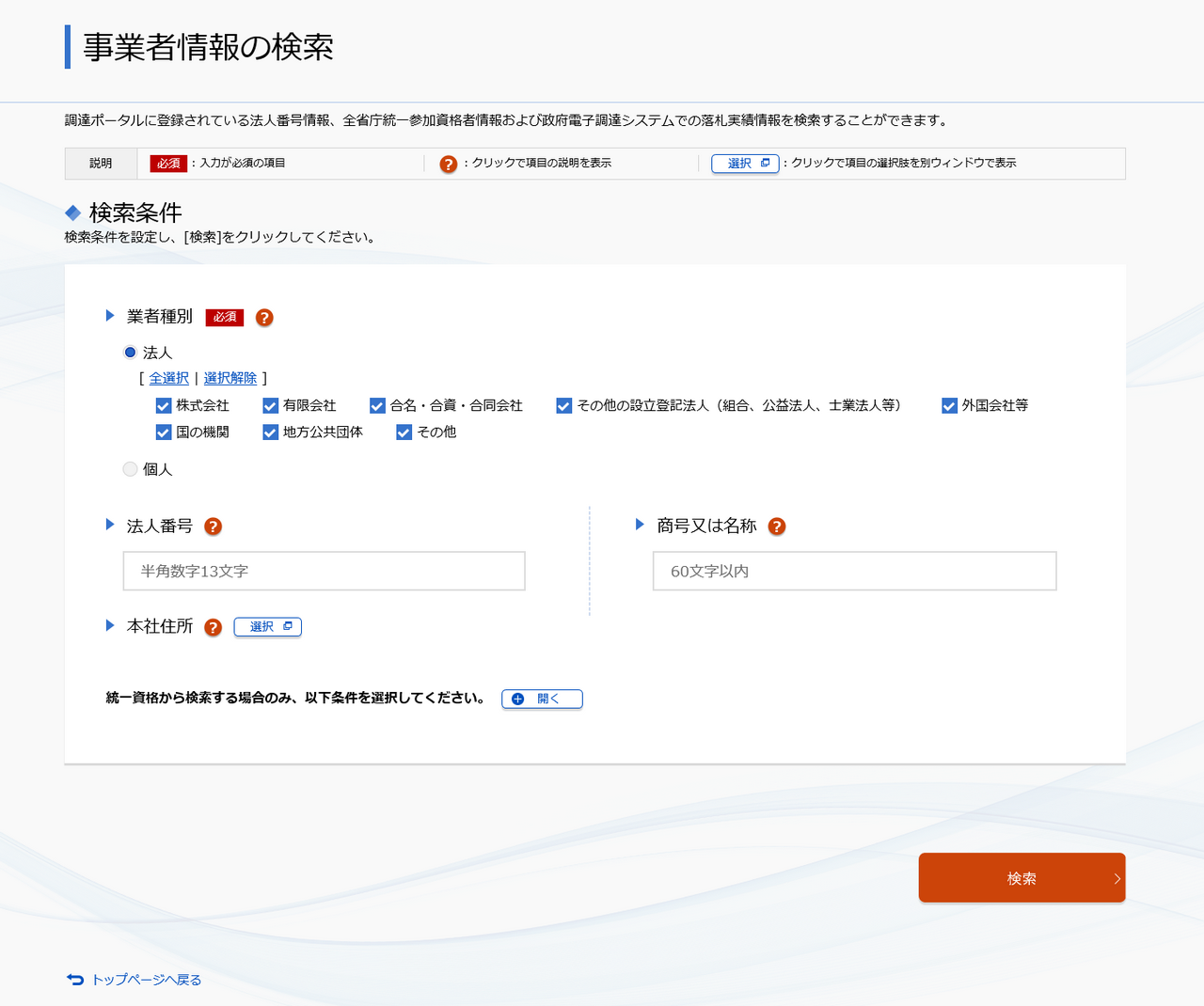Click help icon beside 法人番号 label
The image size is (1204, 1006).
[214, 527]
